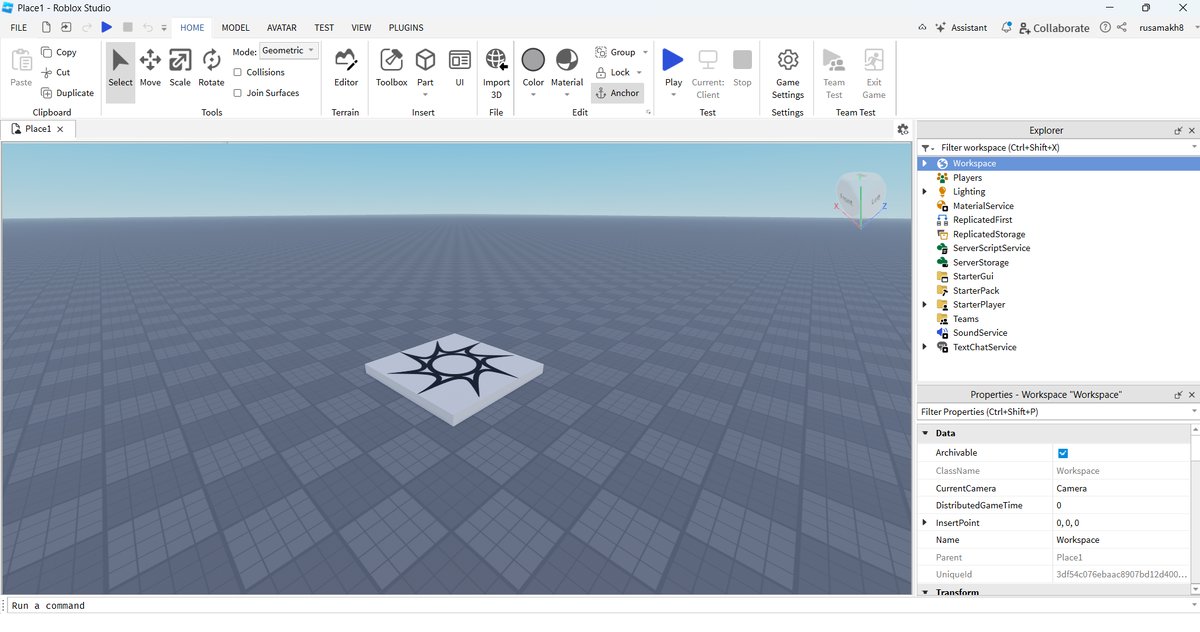
Task: Click the Collaborate button
Action: point(1054,28)
